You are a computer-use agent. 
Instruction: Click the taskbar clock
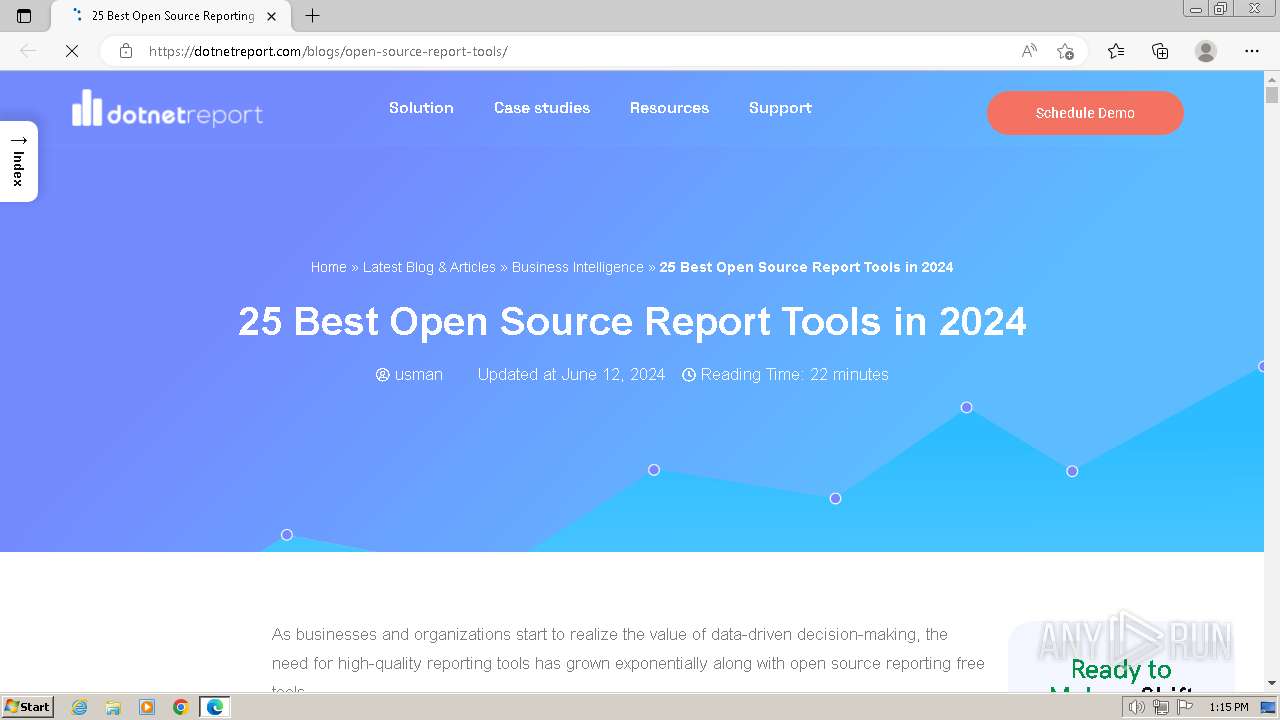pos(1229,707)
